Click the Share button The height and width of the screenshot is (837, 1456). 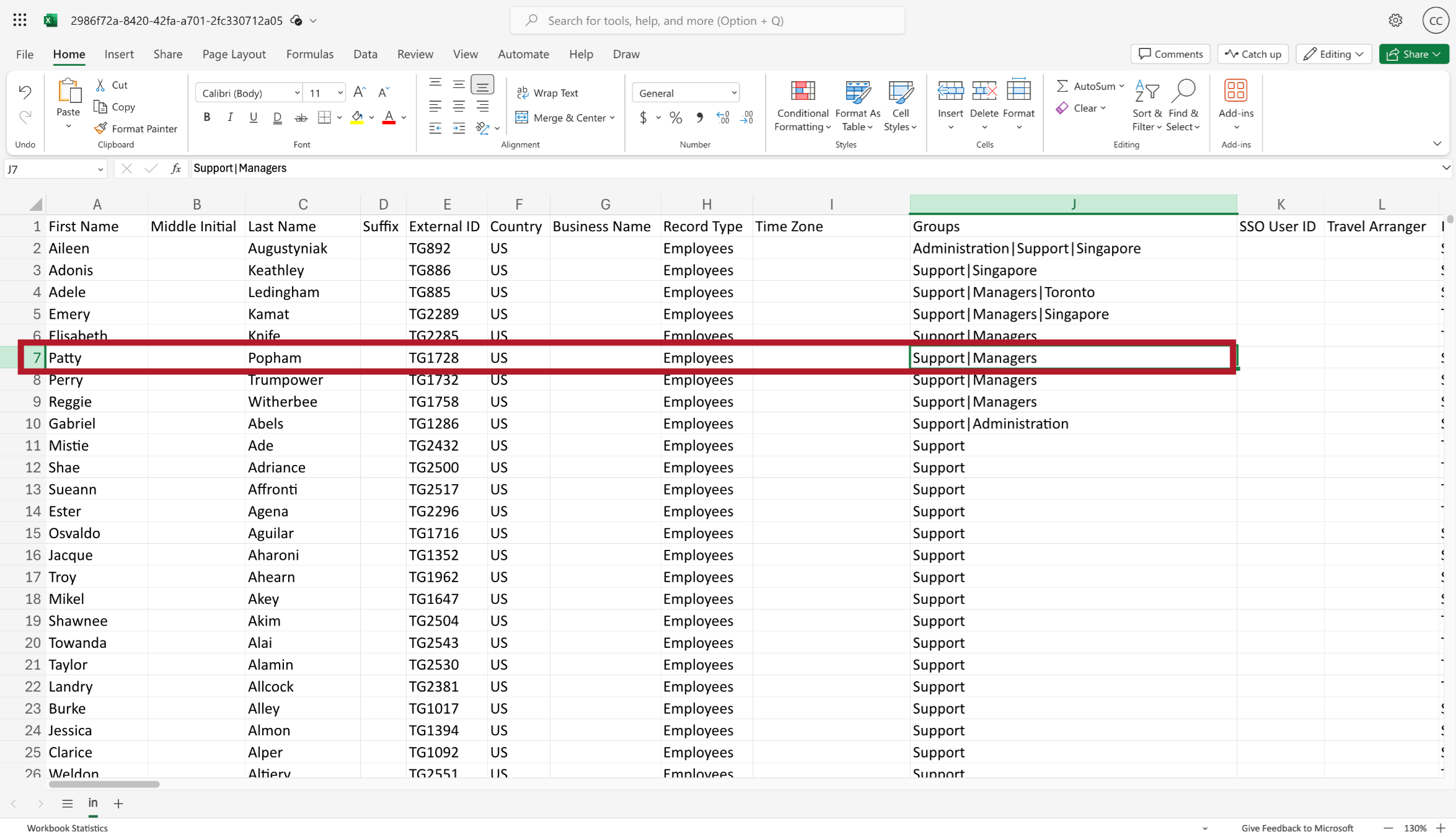click(x=1414, y=54)
